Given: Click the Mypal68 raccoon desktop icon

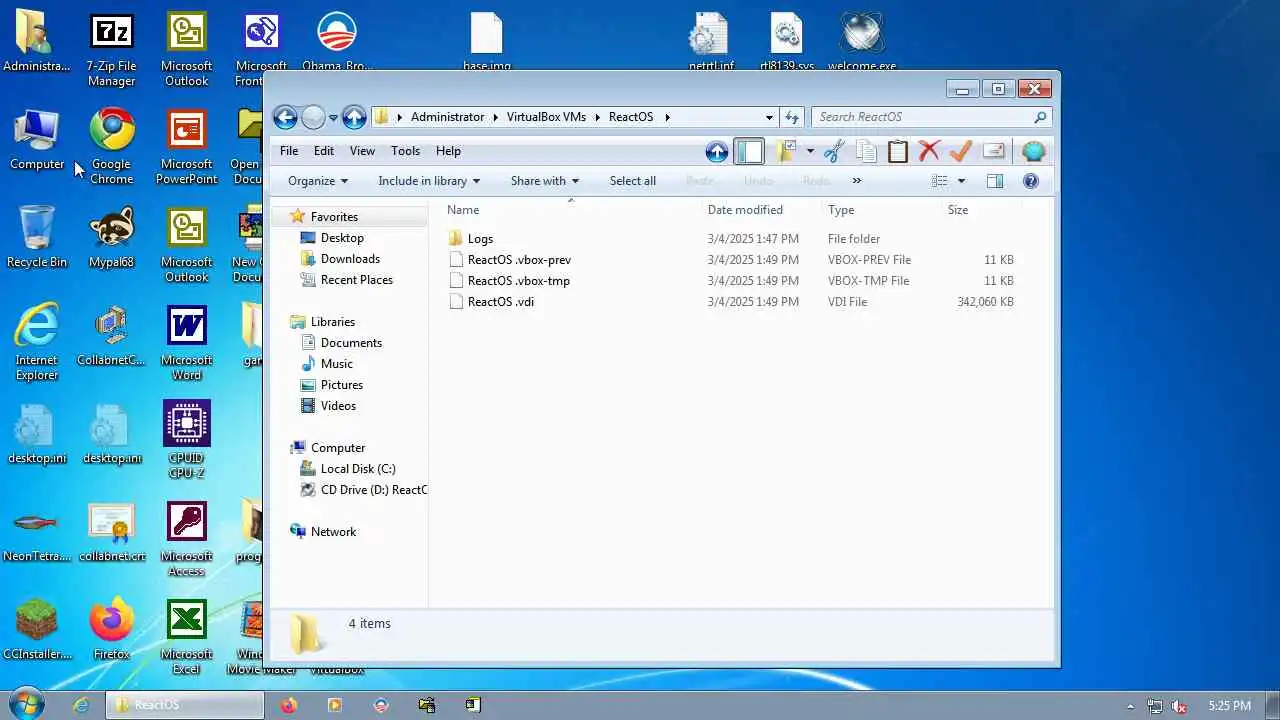Looking at the screenshot, I should [x=112, y=237].
